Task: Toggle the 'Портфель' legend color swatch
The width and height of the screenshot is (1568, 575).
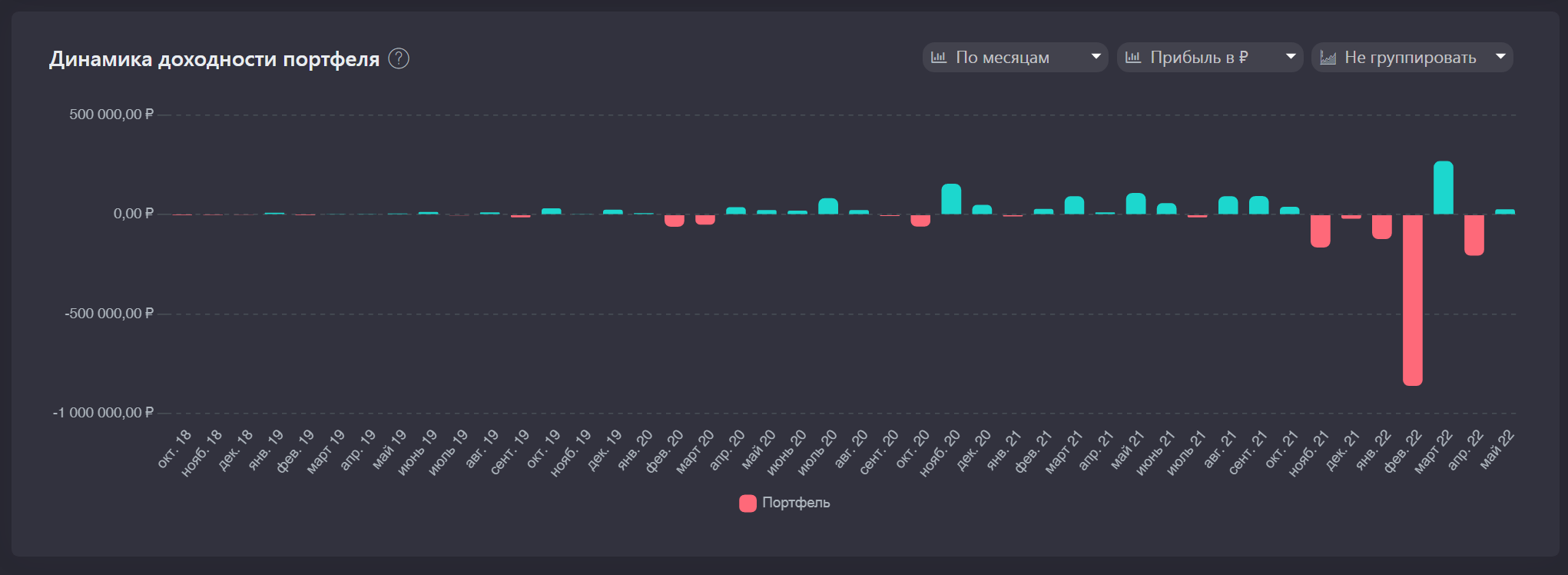Action: coord(748,503)
